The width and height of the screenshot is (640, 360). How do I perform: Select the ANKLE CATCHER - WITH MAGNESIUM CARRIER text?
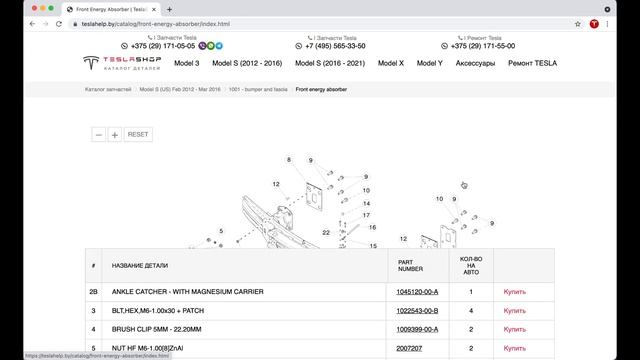[x=188, y=292]
